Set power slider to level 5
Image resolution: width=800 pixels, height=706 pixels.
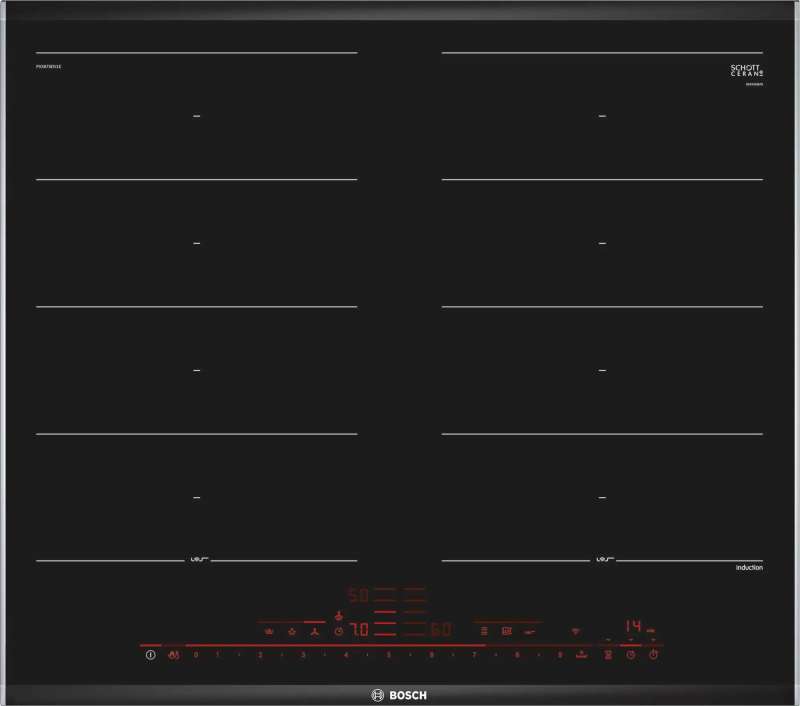coord(388,655)
